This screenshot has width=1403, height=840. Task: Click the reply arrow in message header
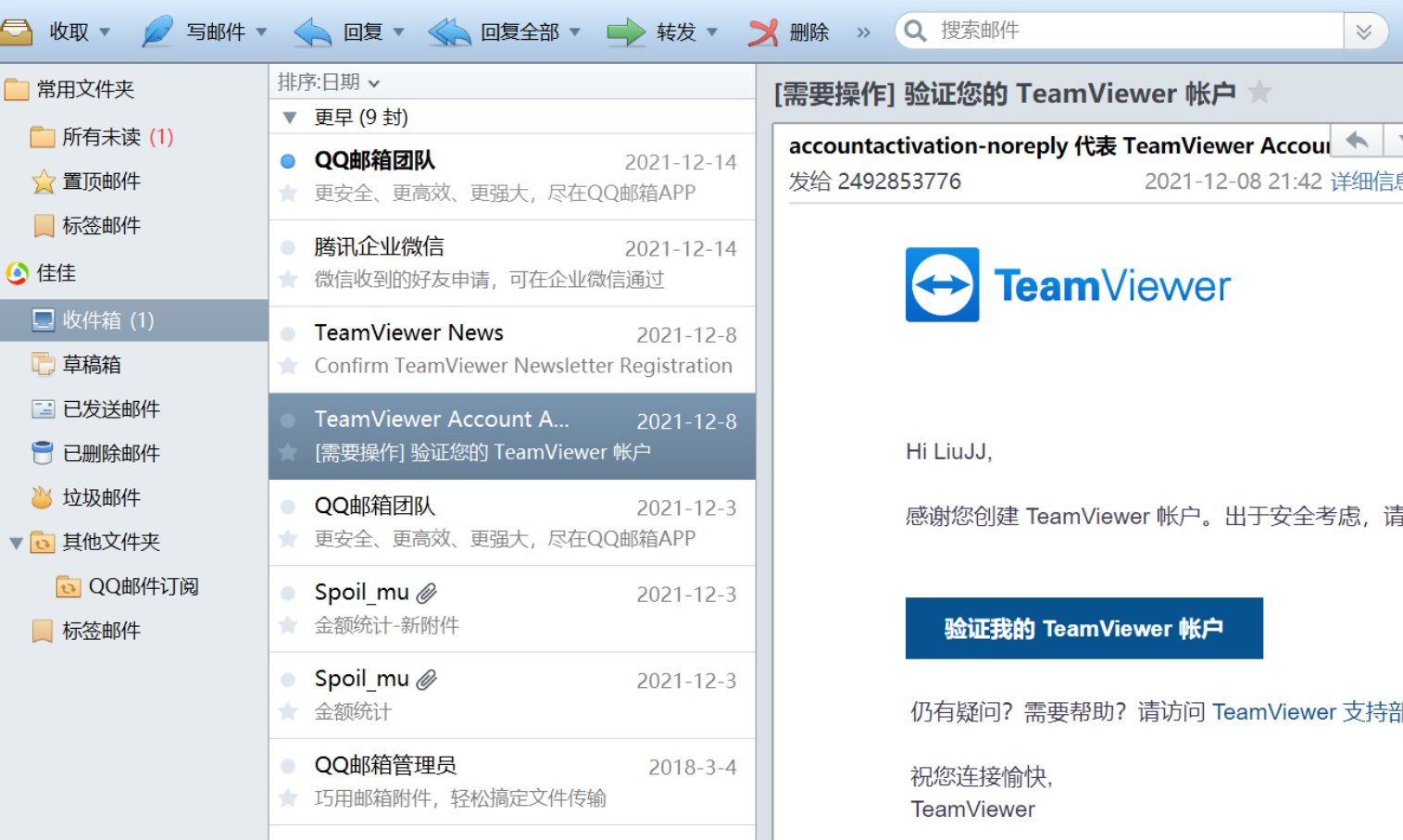tap(1357, 141)
